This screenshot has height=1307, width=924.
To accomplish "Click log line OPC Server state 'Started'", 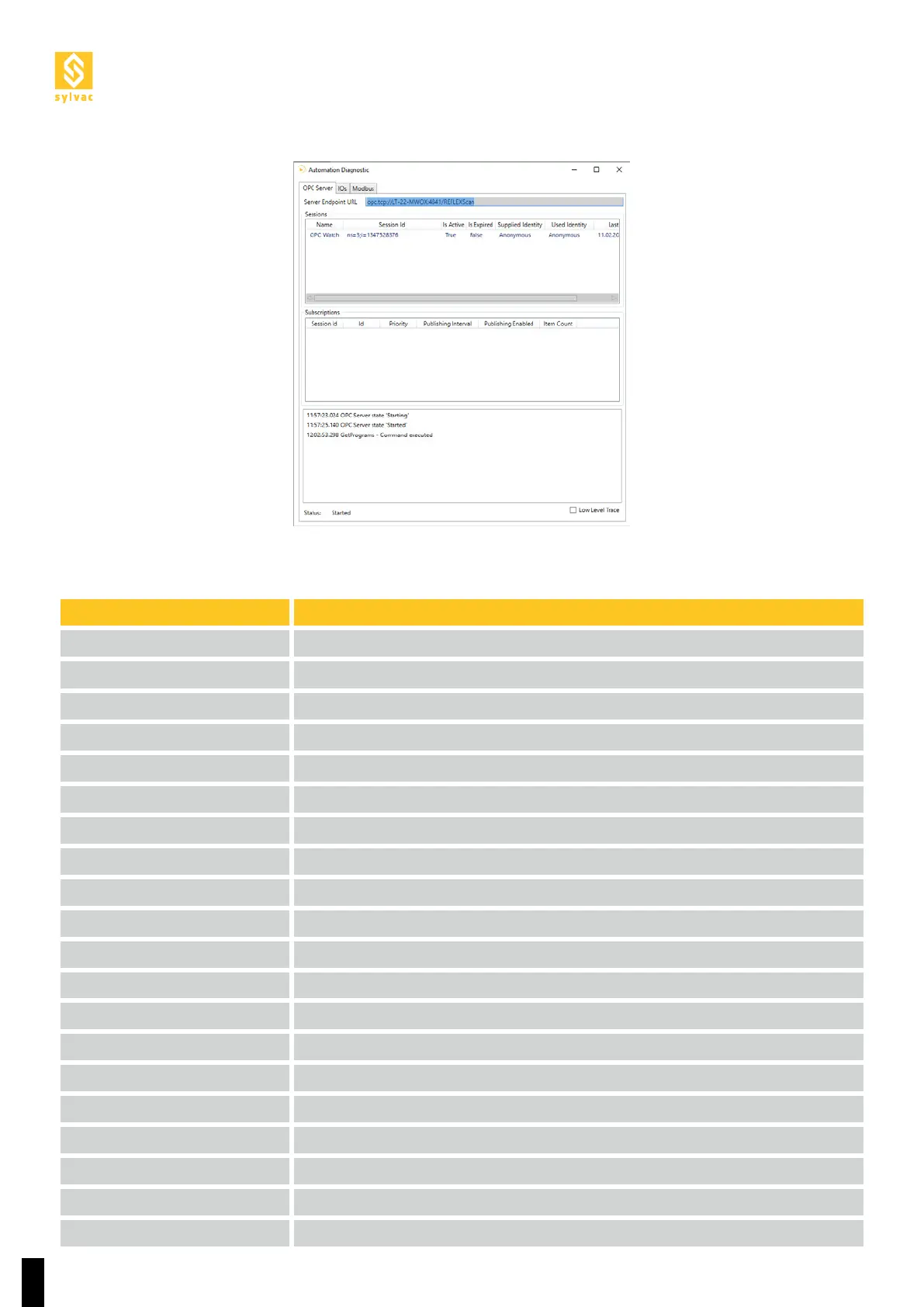I will (356, 425).
